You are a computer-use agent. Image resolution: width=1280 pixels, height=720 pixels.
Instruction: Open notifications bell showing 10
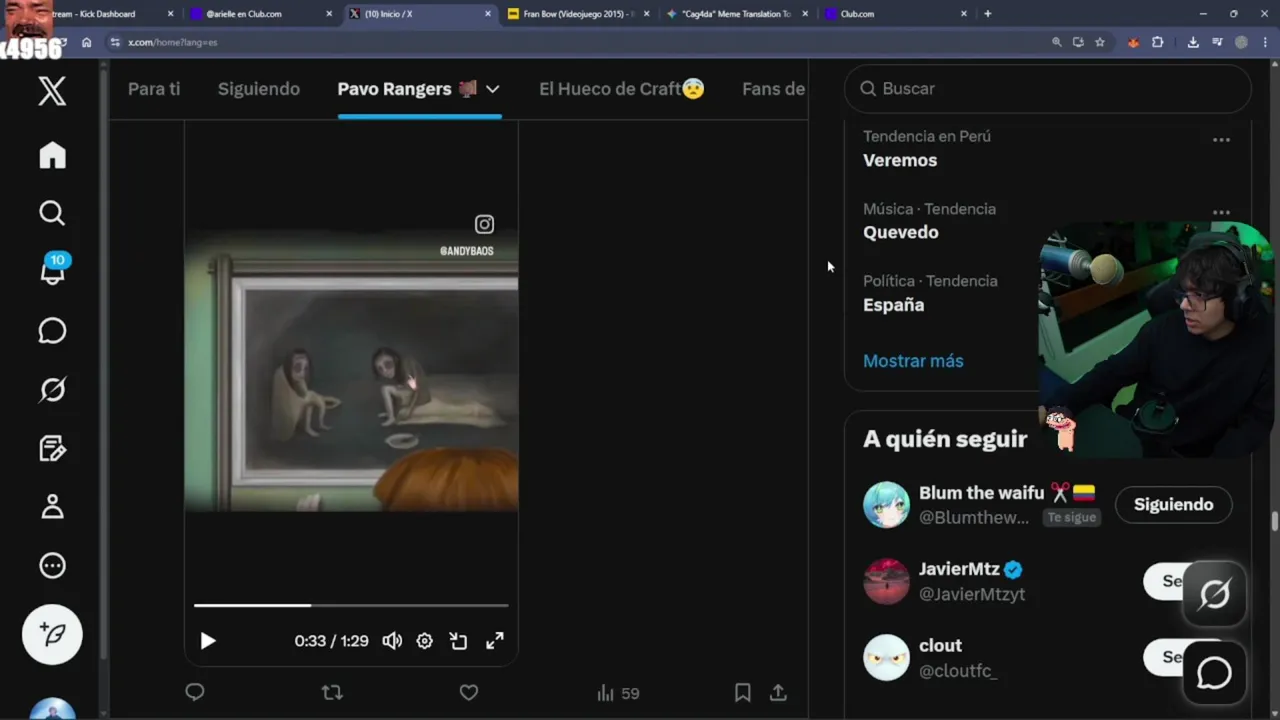pos(53,270)
